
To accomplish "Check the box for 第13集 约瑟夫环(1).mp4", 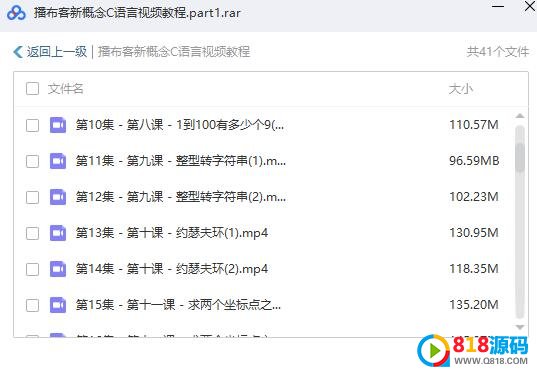I will pyautogui.click(x=33, y=233).
